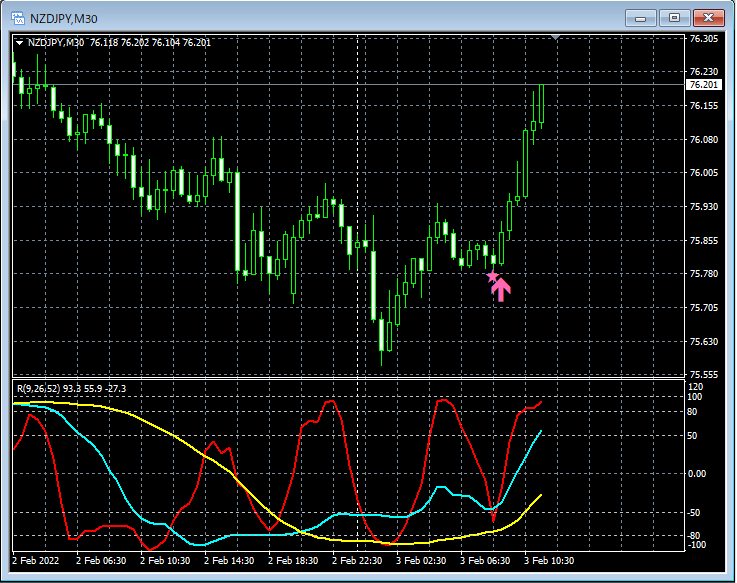Click the yellow indicator line end point
The height and width of the screenshot is (583, 737).
pyautogui.click(x=541, y=495)
